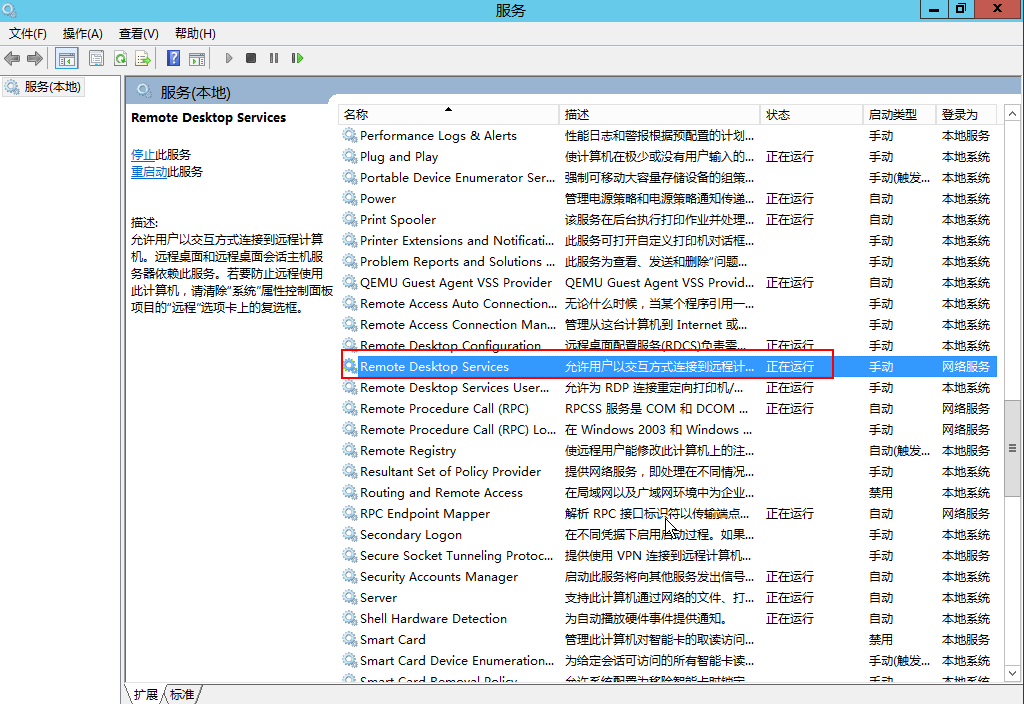Image resolution: width=1024 pixels, height=704 pixels.
Task: Open the Properties toolbar icon
Action: coord(96,59)
